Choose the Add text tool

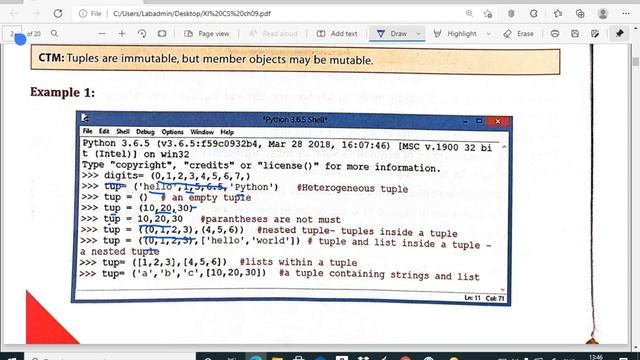pyautogui.click(x=338, y=33)
